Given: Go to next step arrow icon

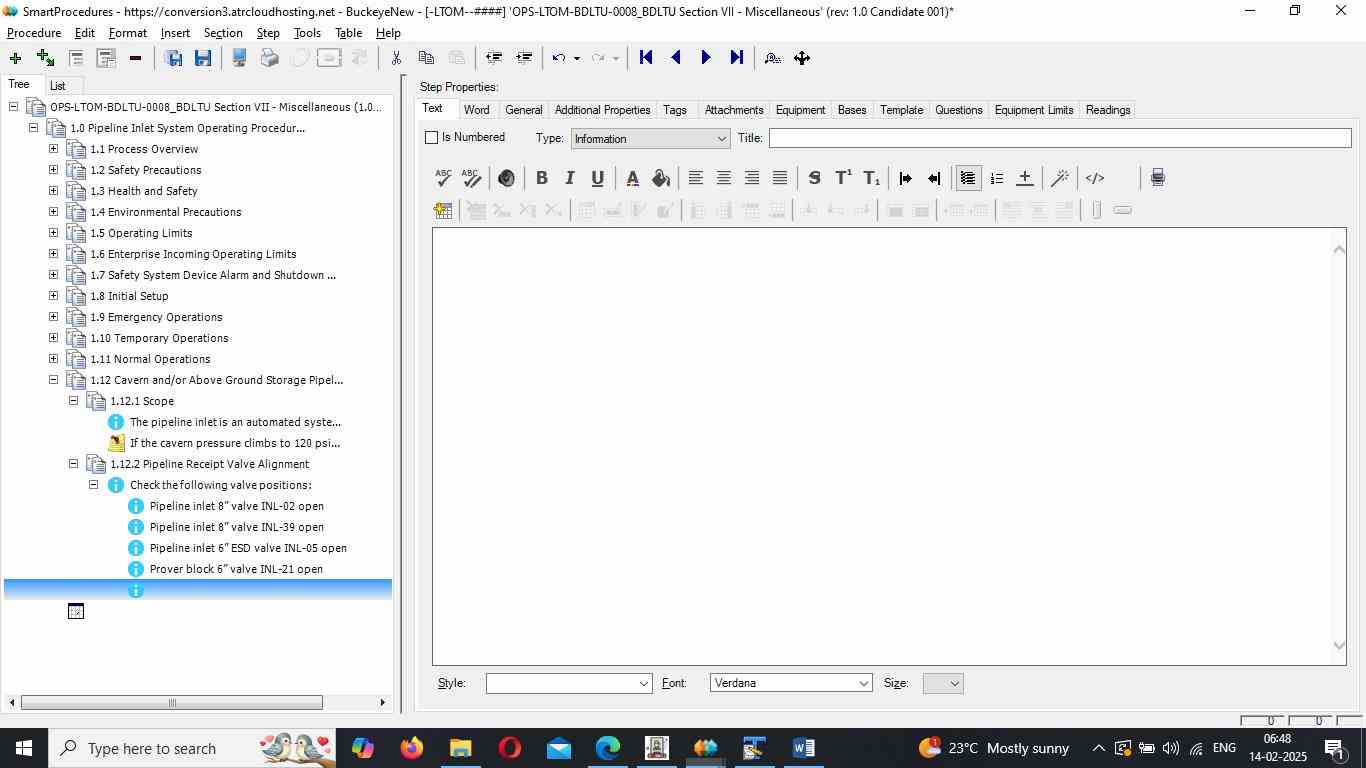Looking at the screenshot, I should tap(706, 58).
